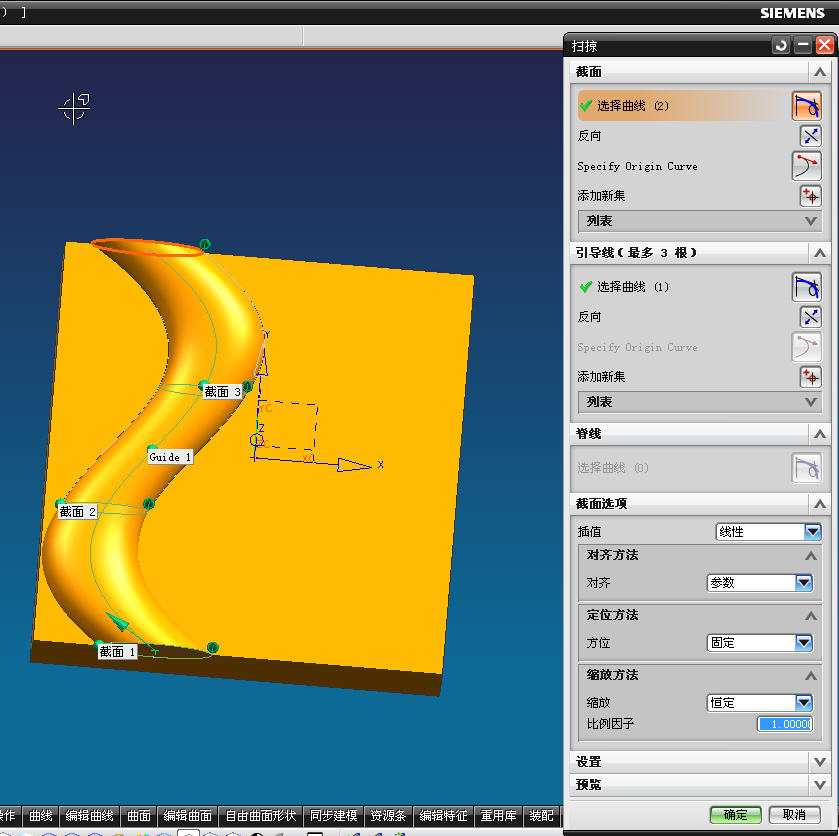Click the section 反向 reverse direction icon

pos(811,136)
